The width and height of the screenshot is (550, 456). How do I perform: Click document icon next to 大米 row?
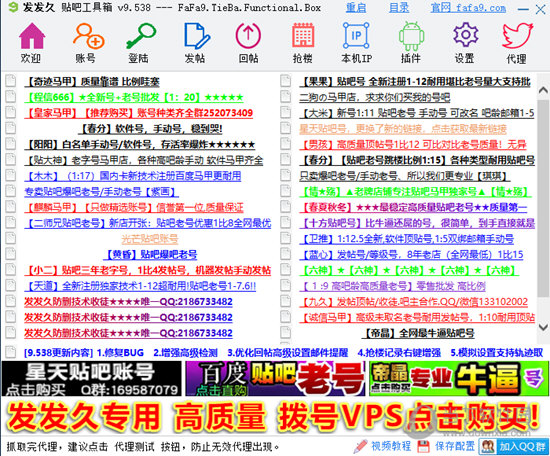[286, 112]
